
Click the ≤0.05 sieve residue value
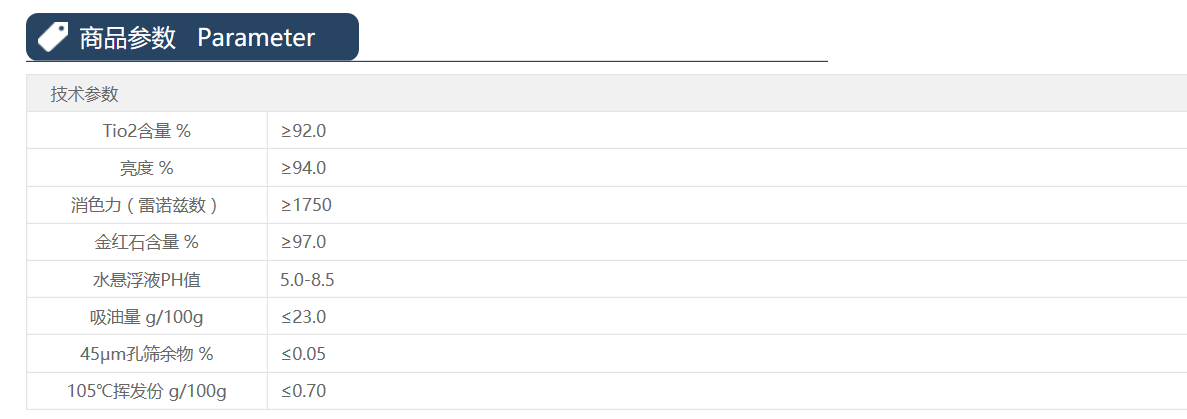tap(303, 354)
